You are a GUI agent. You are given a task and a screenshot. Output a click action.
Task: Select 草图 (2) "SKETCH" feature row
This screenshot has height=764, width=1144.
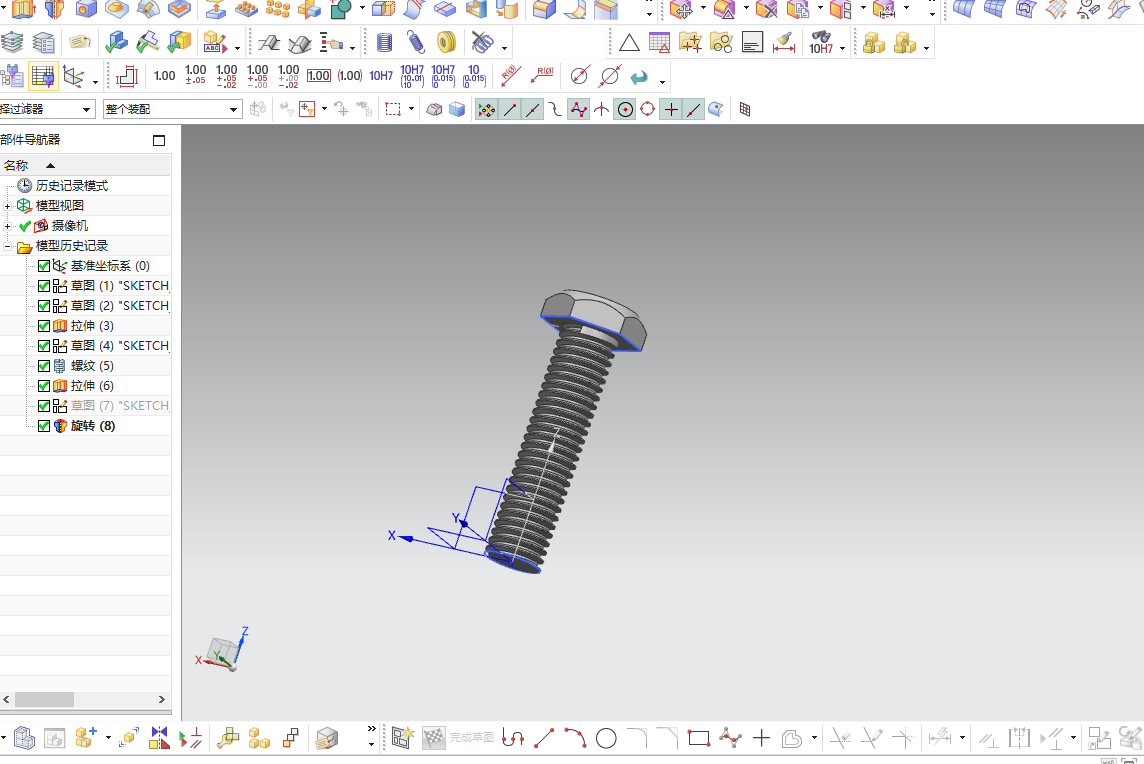pos(120,305)
